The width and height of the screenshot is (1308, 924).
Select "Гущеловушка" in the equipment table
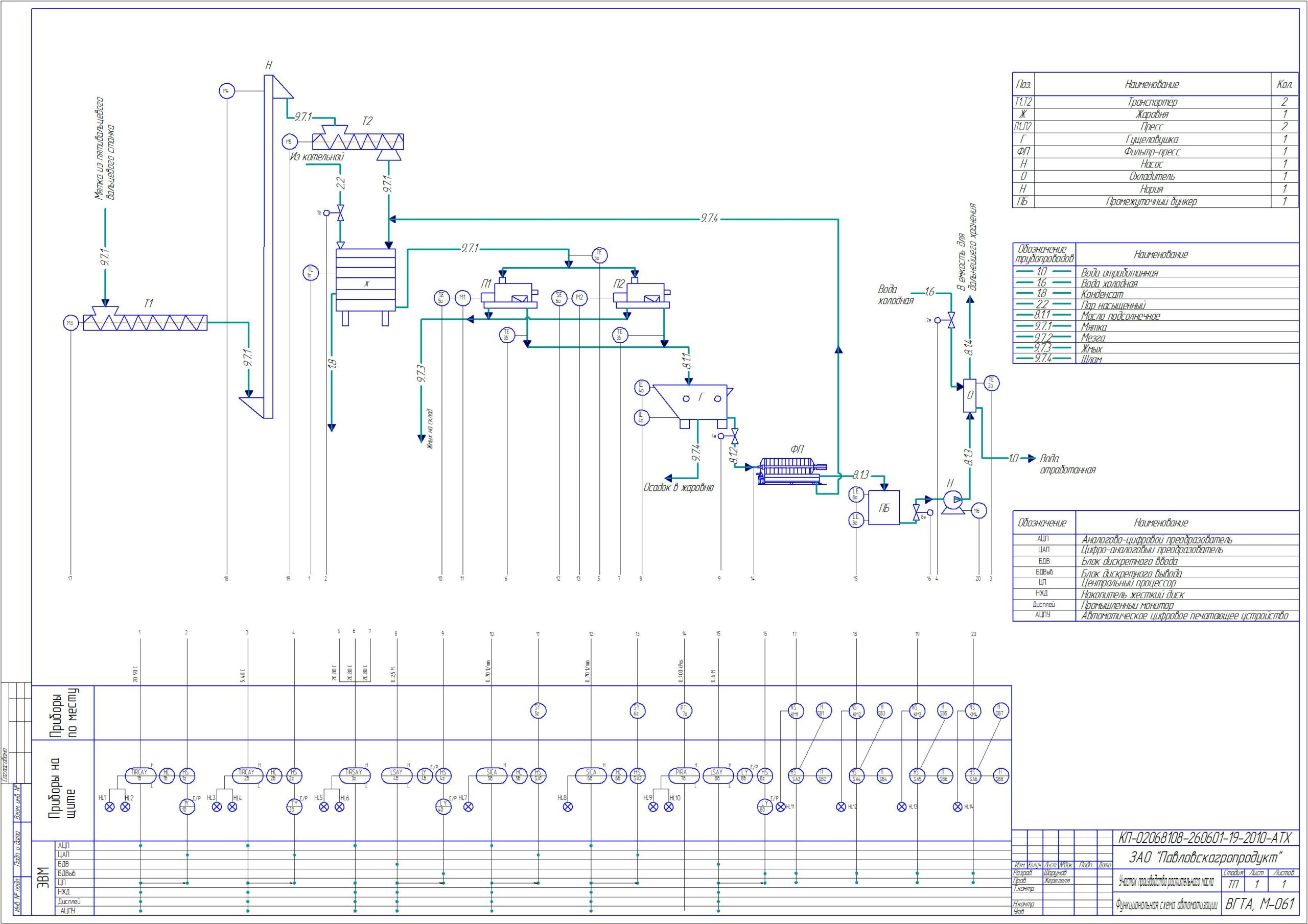[x=1151, y=139]
